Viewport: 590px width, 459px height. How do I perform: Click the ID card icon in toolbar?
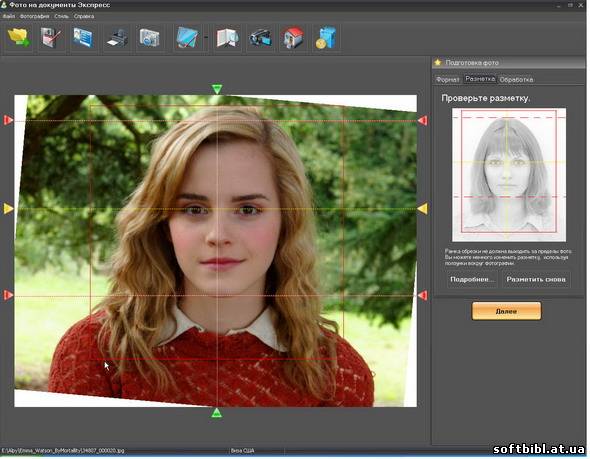[83, 38]
